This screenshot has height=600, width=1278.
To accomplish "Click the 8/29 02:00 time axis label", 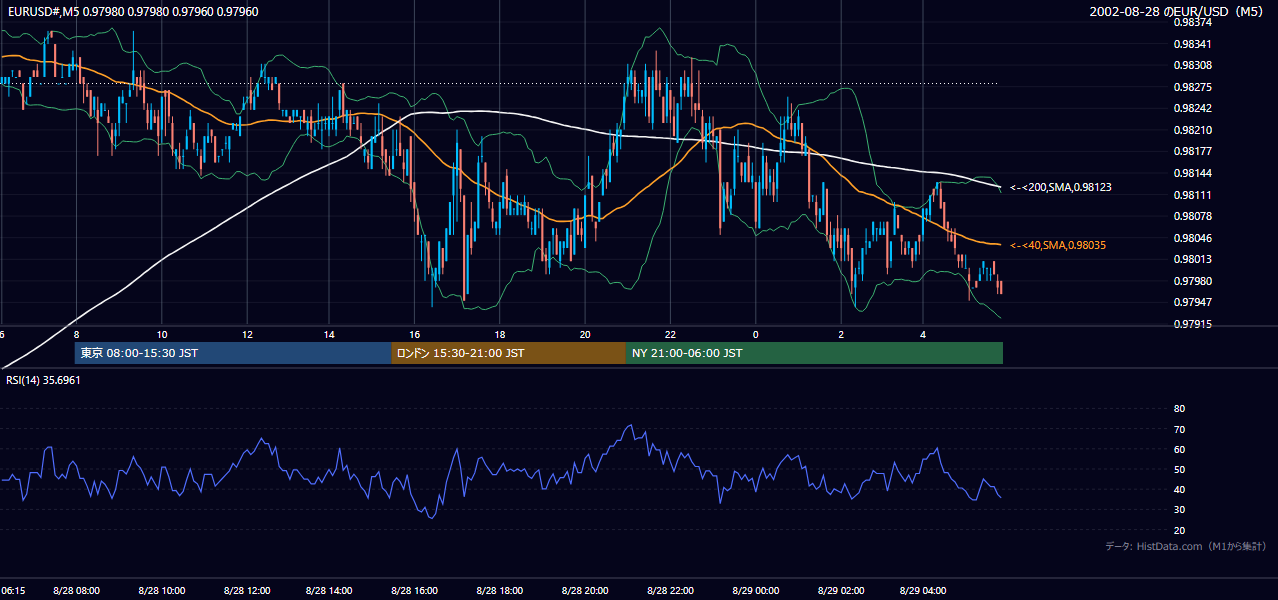I will click(841, 590).
